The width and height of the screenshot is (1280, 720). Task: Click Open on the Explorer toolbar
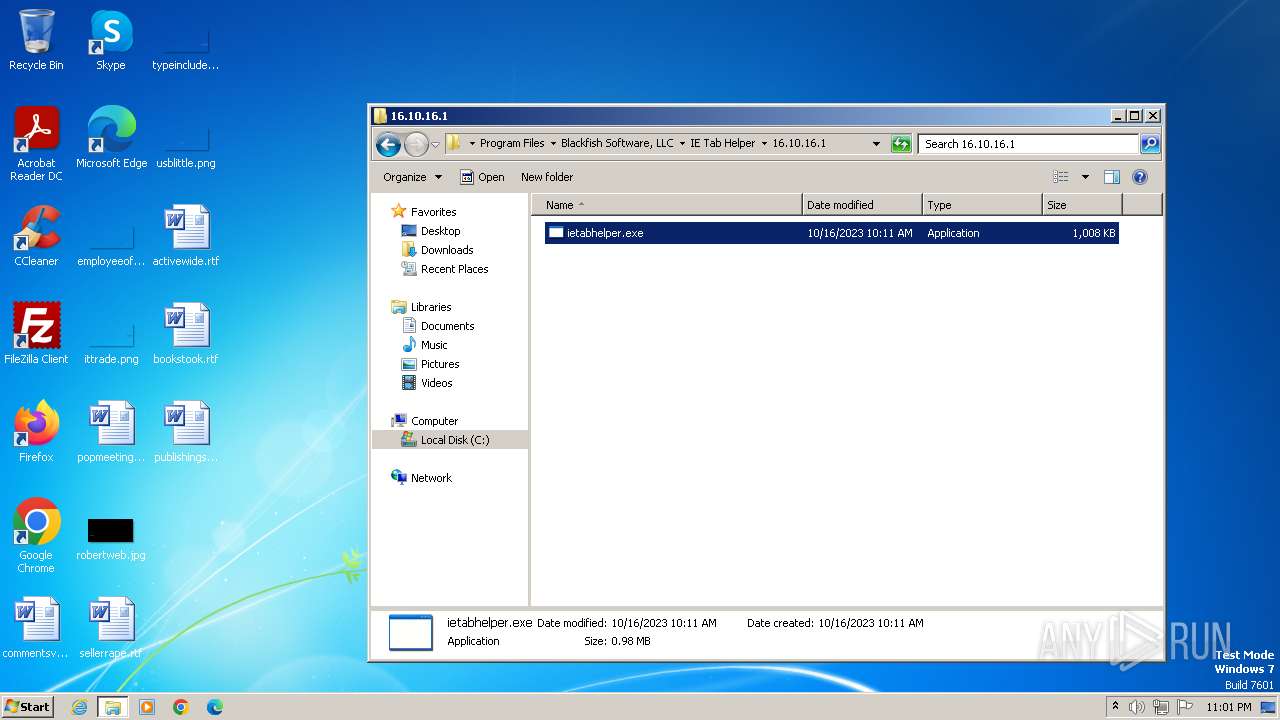pos(482,177)
